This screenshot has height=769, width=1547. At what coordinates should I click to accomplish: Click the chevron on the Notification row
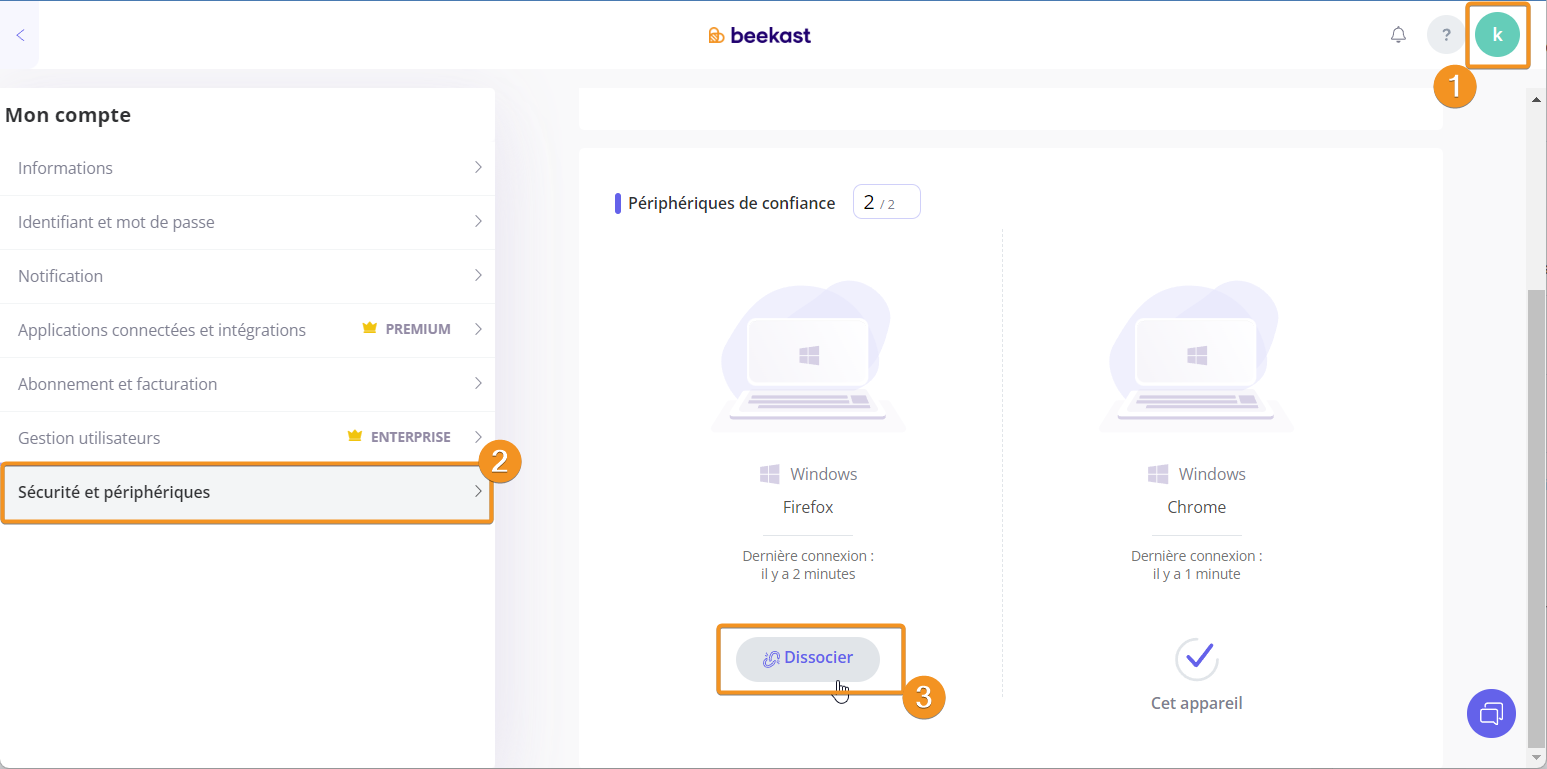(478, 275)
